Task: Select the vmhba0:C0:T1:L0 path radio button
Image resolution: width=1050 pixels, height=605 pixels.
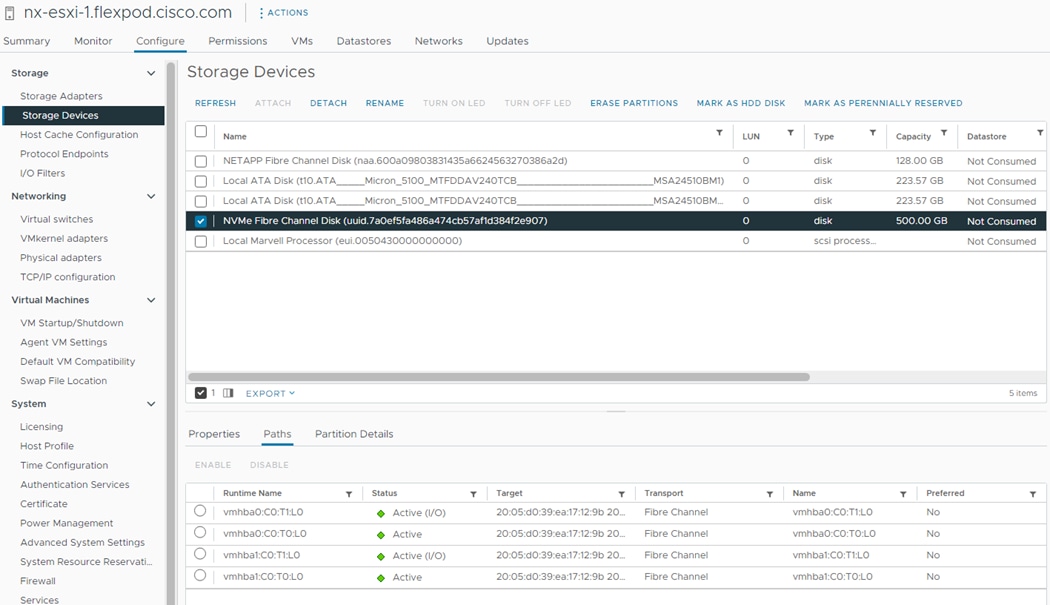Action: [200, 511]
